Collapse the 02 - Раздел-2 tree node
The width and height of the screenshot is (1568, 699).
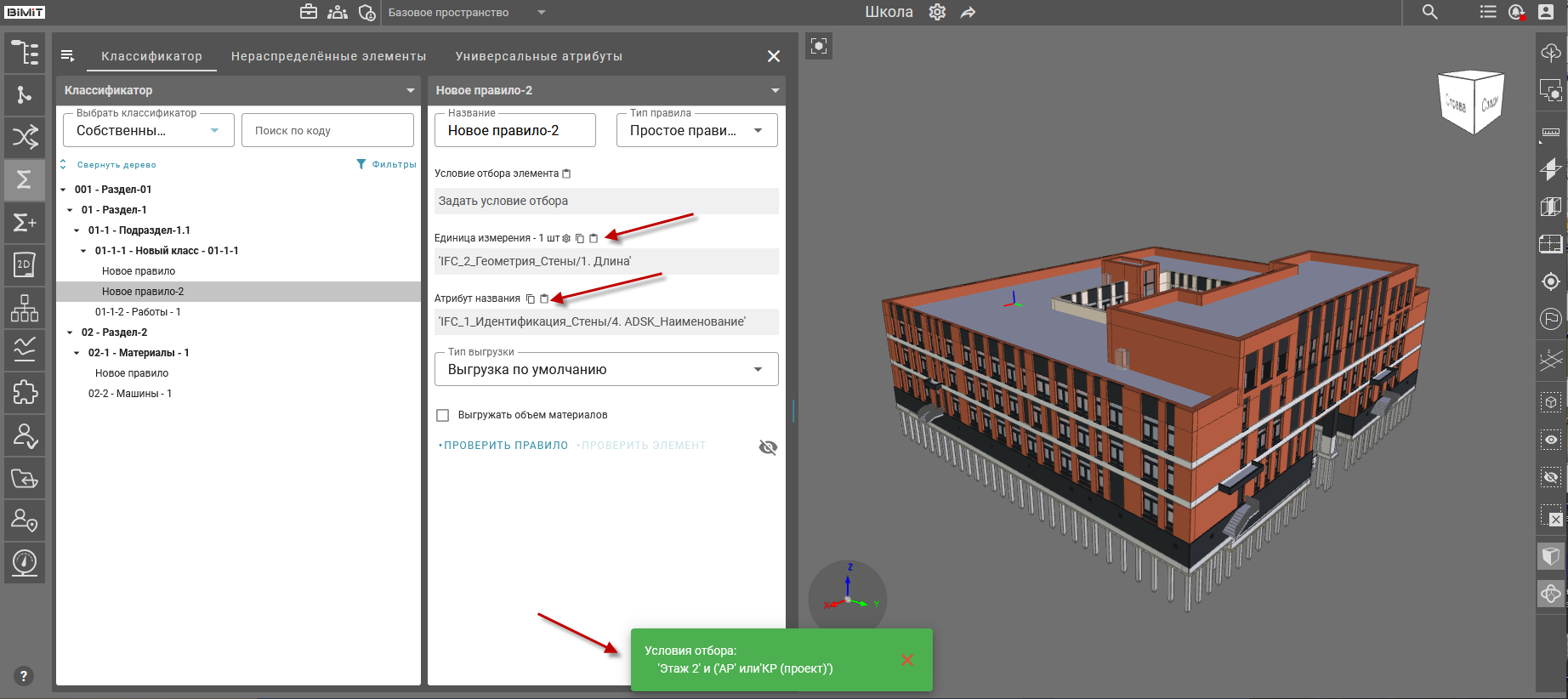[70, 332]
